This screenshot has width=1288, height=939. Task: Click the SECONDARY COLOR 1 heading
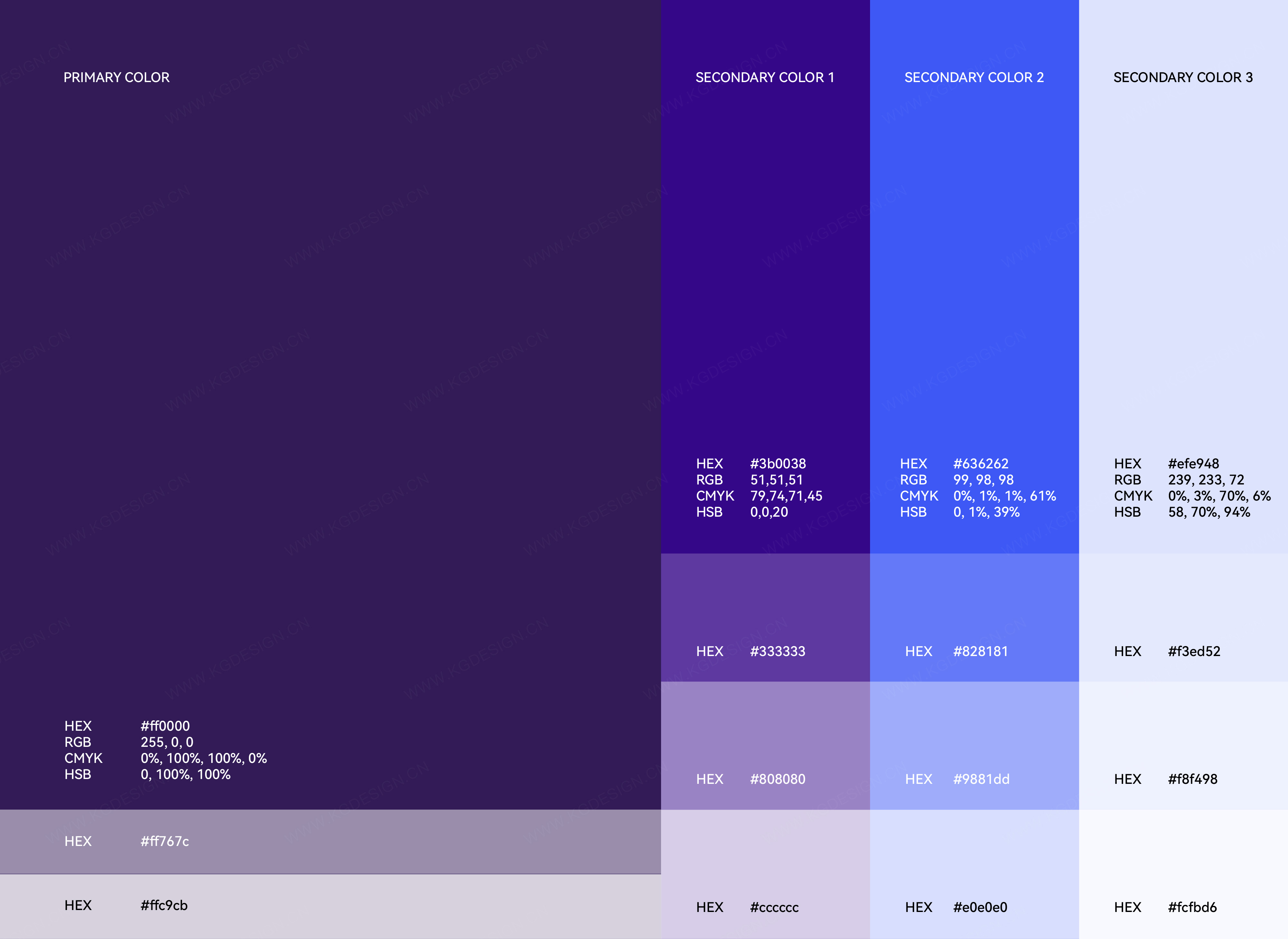[764, 77]
